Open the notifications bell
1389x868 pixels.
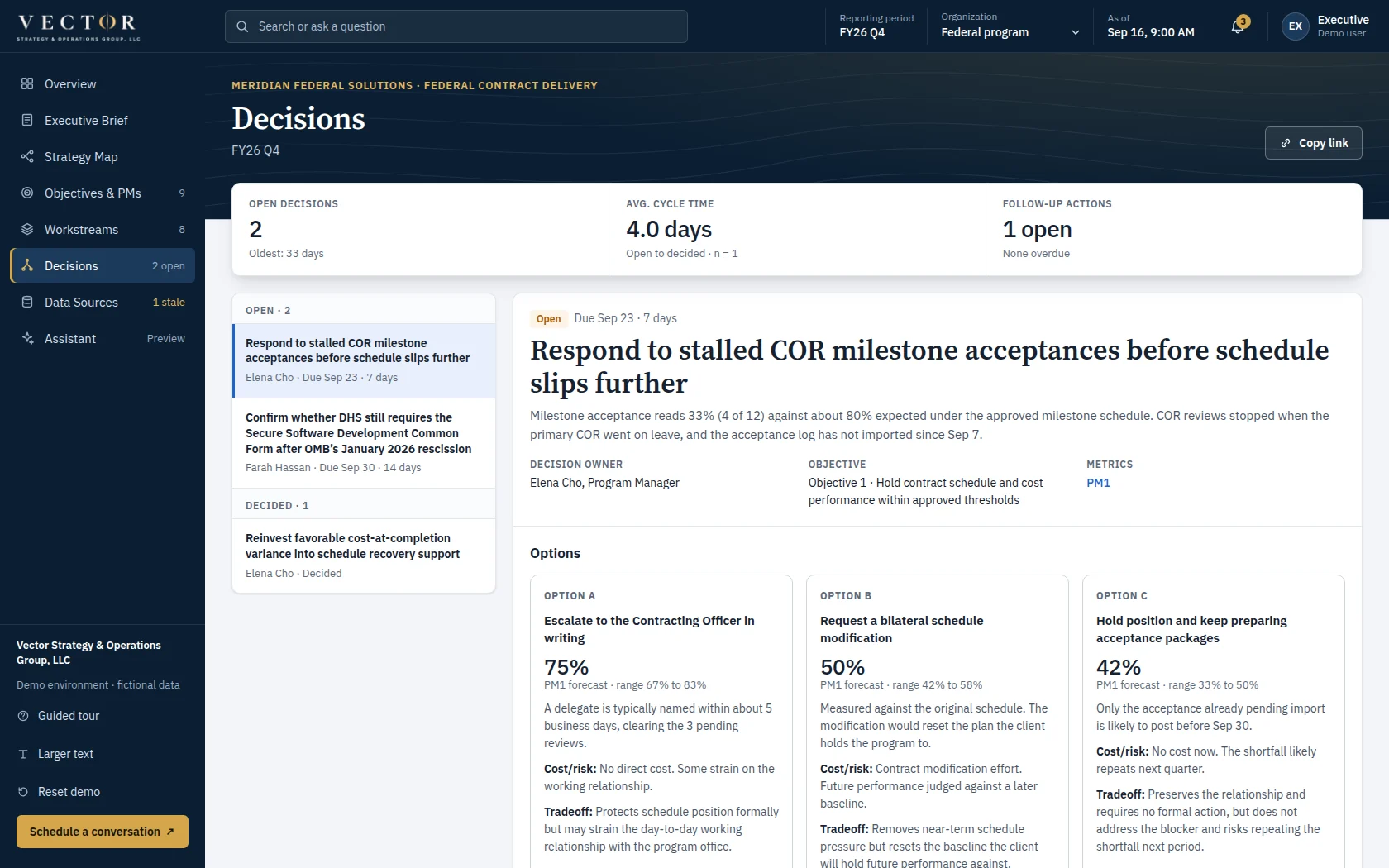coord(1238,26)
